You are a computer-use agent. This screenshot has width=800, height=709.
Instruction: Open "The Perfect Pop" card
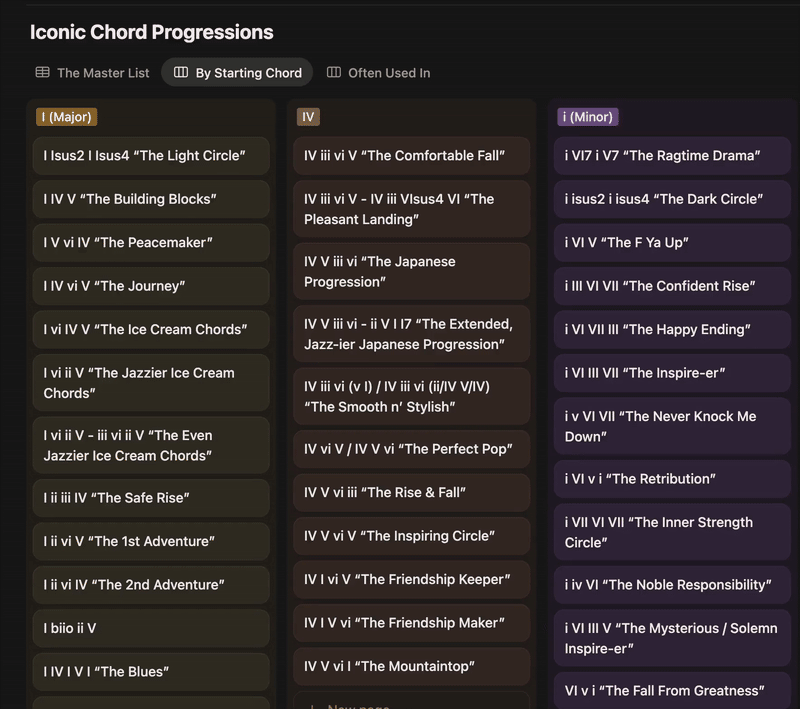pyautogui.click(x=411, y=450)
